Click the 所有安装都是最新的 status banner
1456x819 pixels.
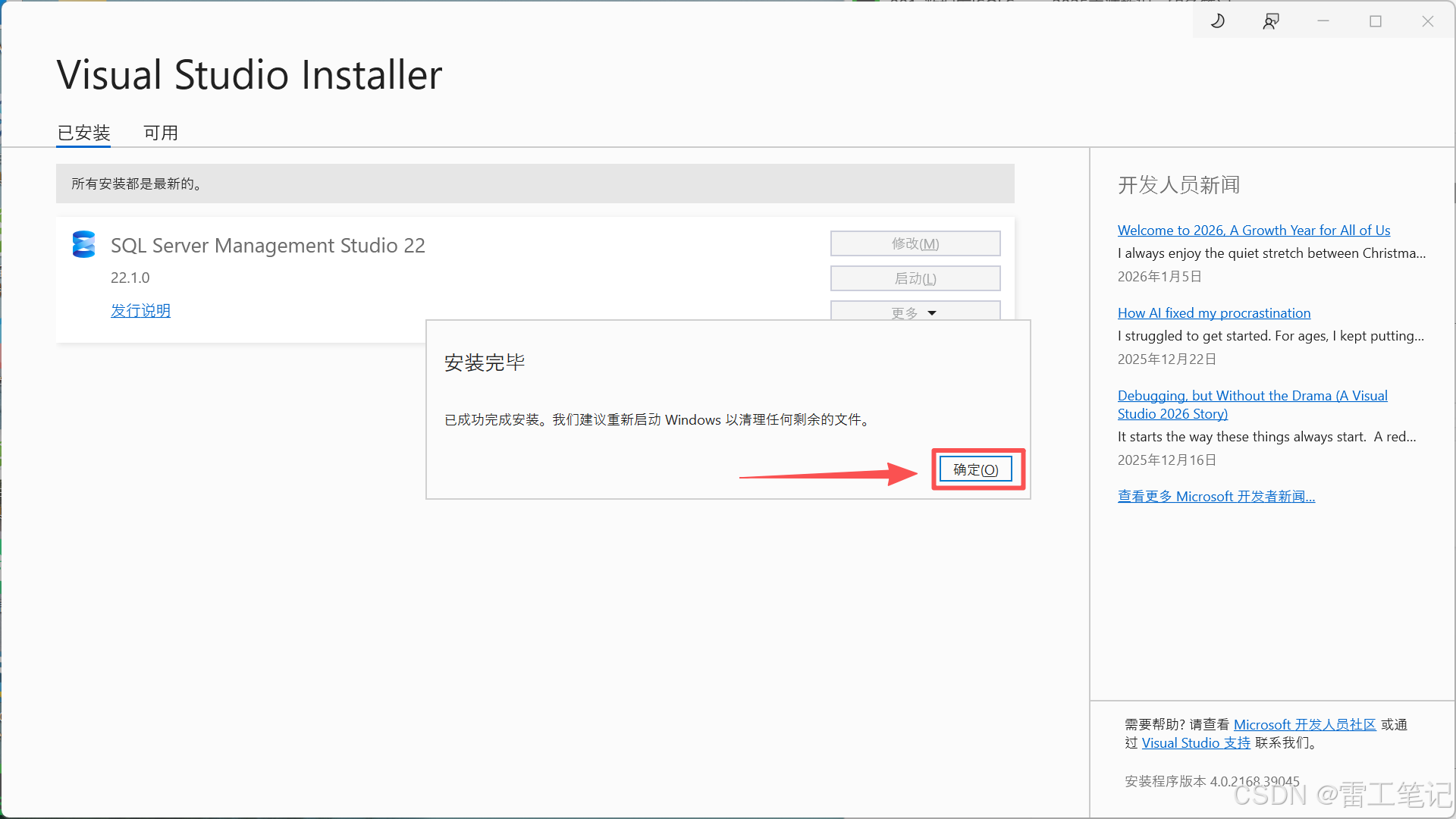tap(535, 184)
